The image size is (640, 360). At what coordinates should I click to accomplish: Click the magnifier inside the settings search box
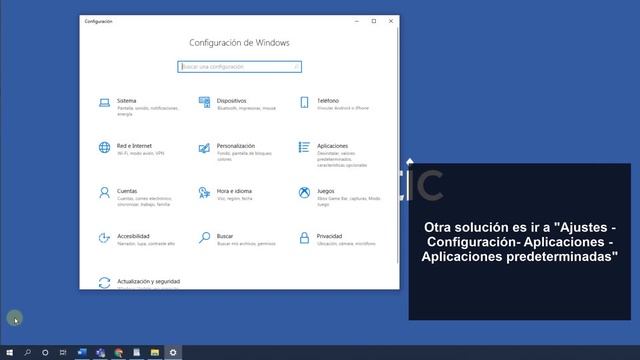(296, 67)
